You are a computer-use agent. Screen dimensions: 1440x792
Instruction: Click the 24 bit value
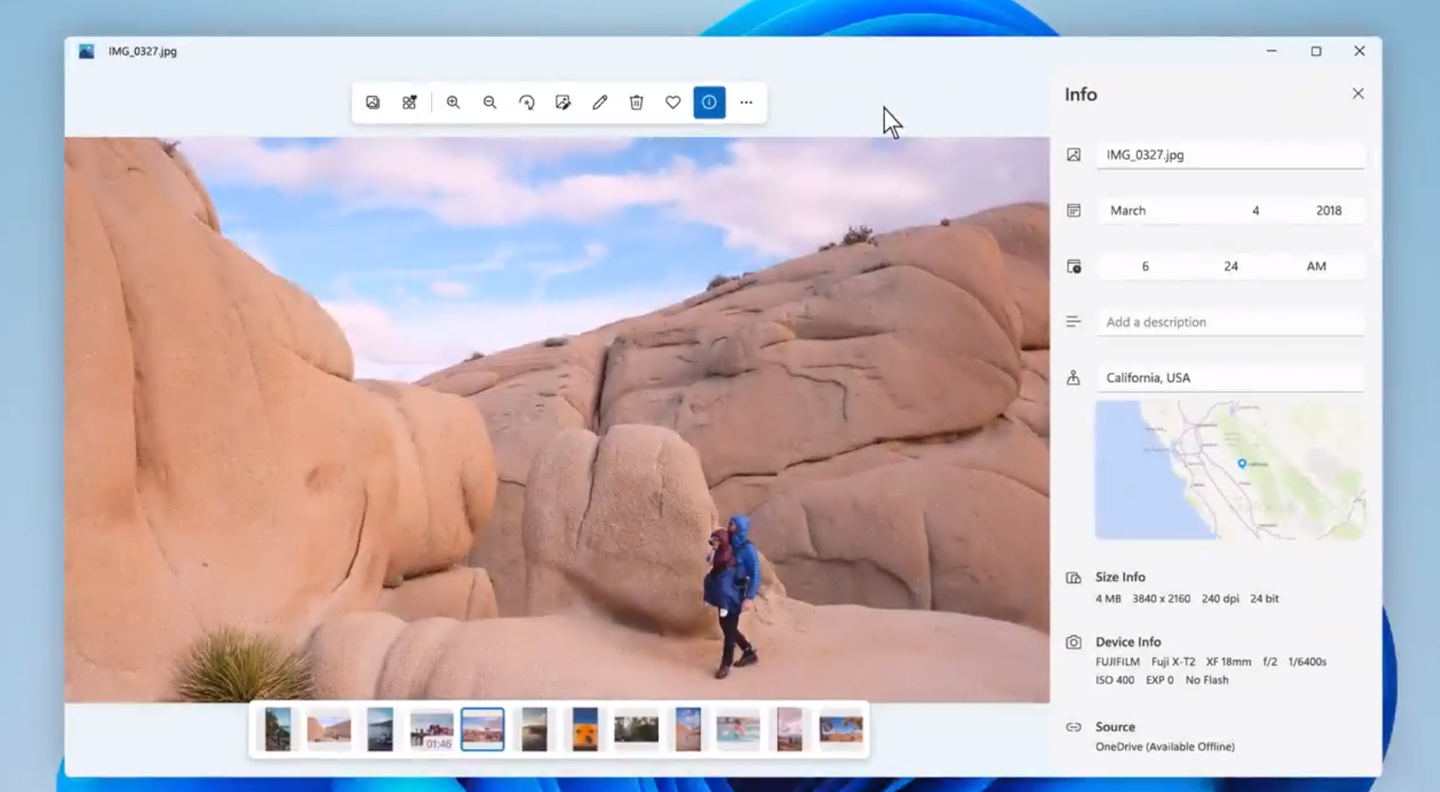[x=1264, y=599]
